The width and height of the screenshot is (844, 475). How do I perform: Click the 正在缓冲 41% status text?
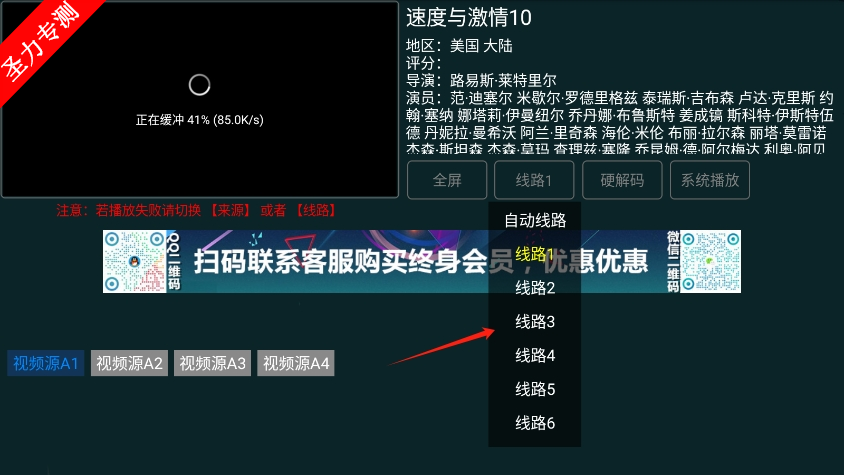point(200,120)
